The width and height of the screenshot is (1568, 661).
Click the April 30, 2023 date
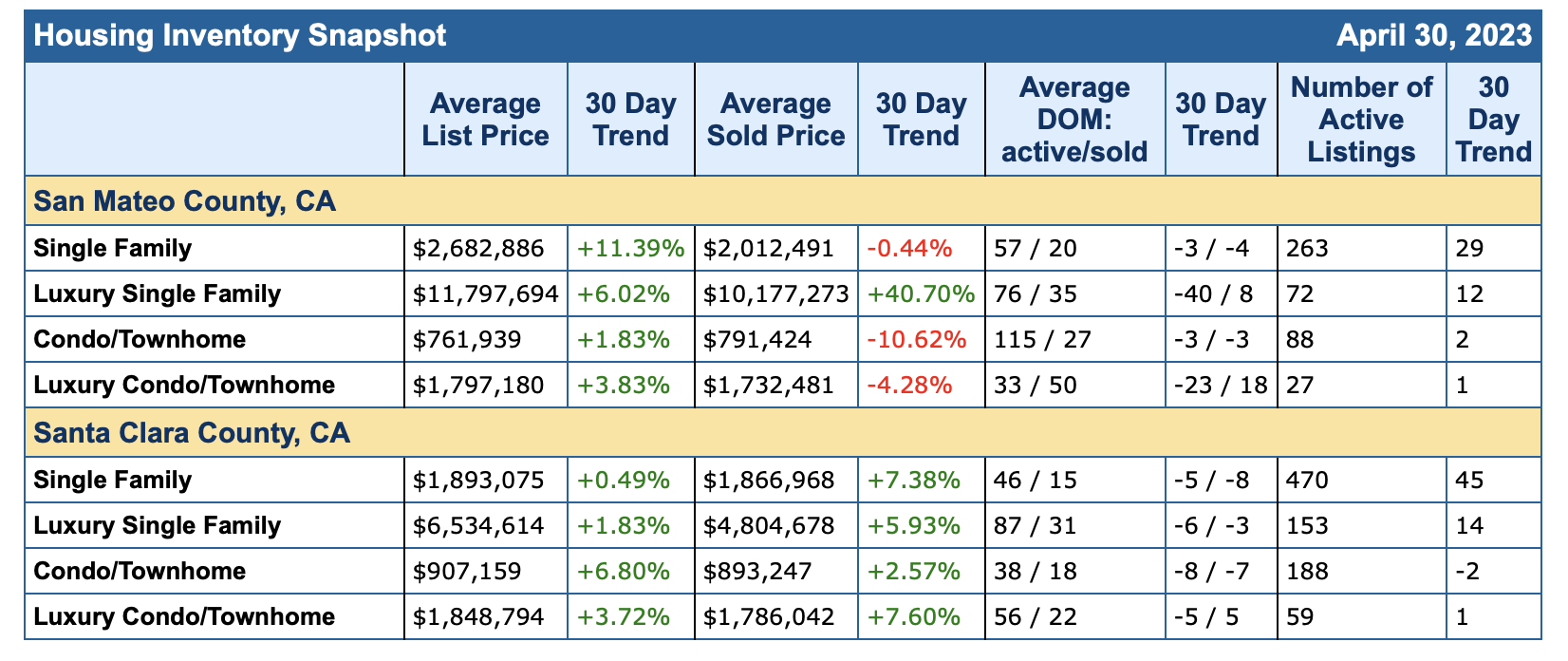click(x=1433, y=36)
